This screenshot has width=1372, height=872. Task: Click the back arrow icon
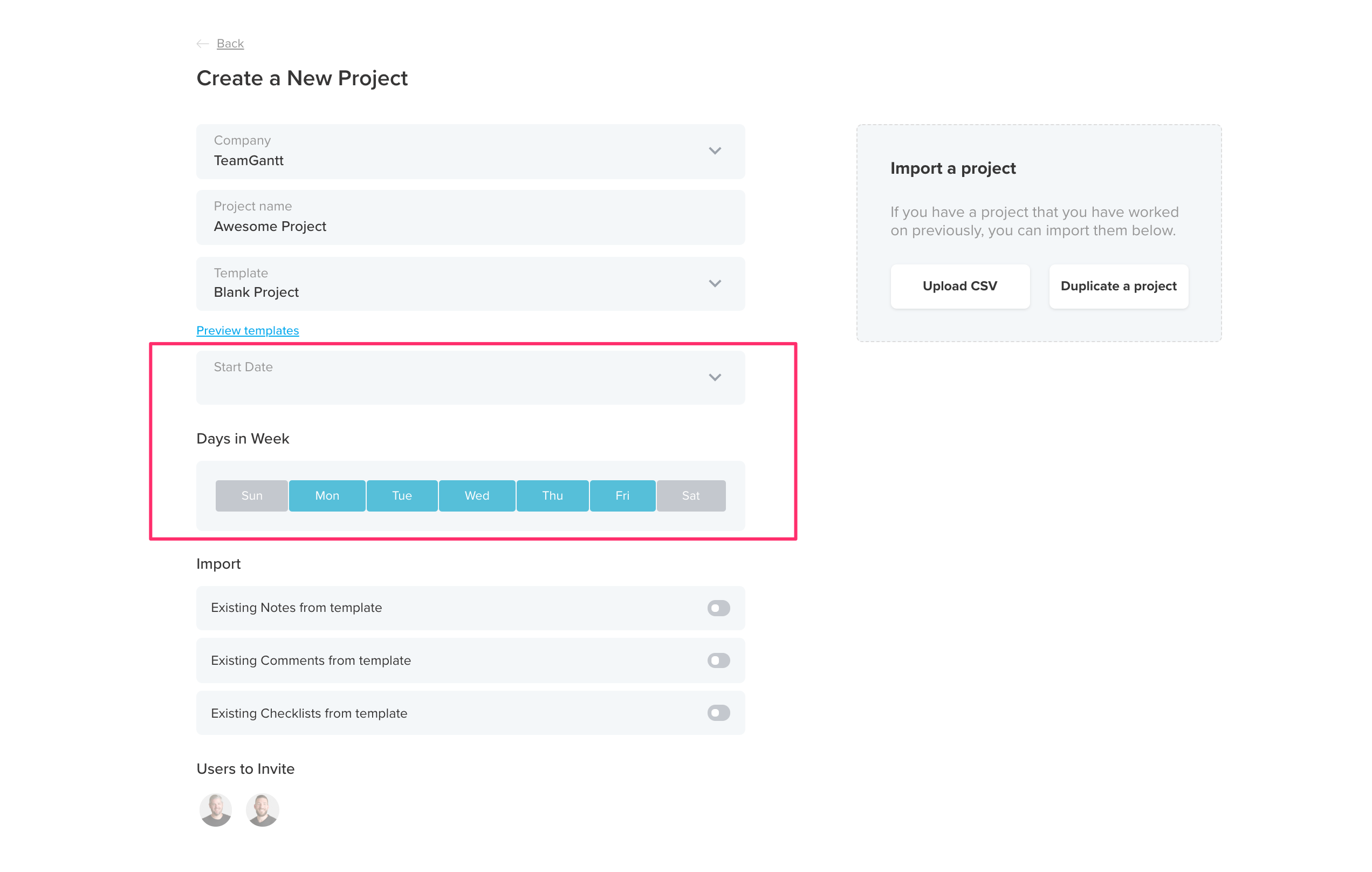pyautogui.click(x=202, y=44)
